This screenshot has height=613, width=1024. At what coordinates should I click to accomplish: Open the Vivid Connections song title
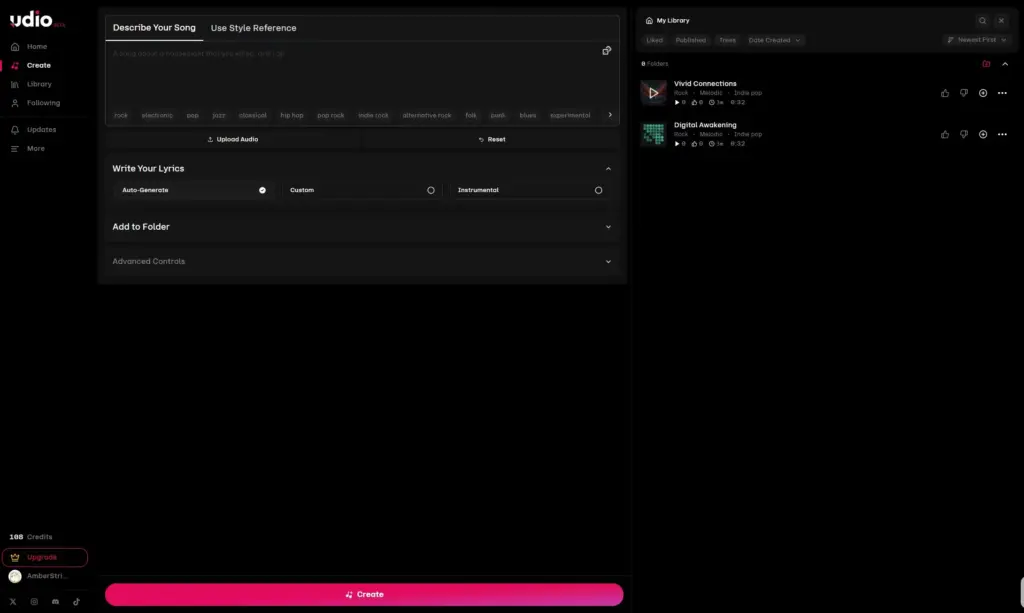click(705, 84)
